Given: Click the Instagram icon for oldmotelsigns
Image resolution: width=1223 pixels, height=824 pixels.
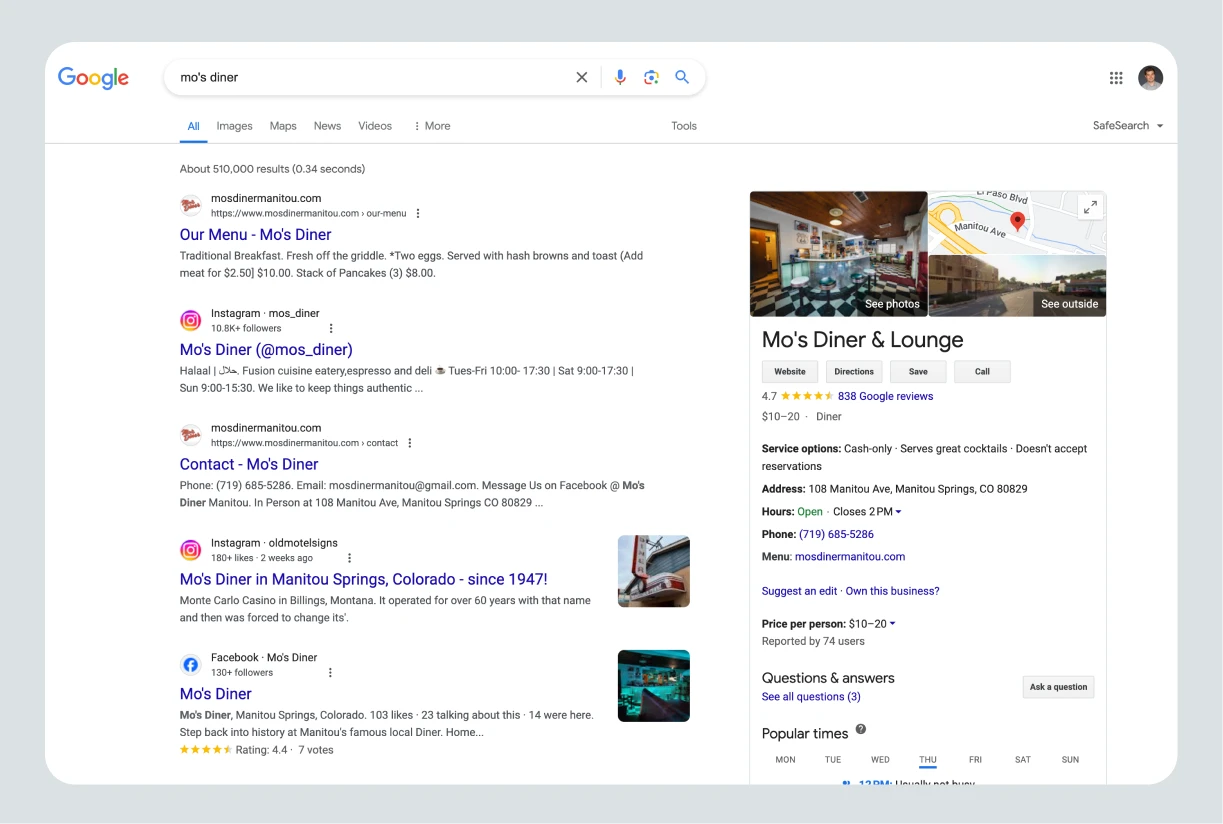Looking at the screenshot, I should (x=190, y=550).
